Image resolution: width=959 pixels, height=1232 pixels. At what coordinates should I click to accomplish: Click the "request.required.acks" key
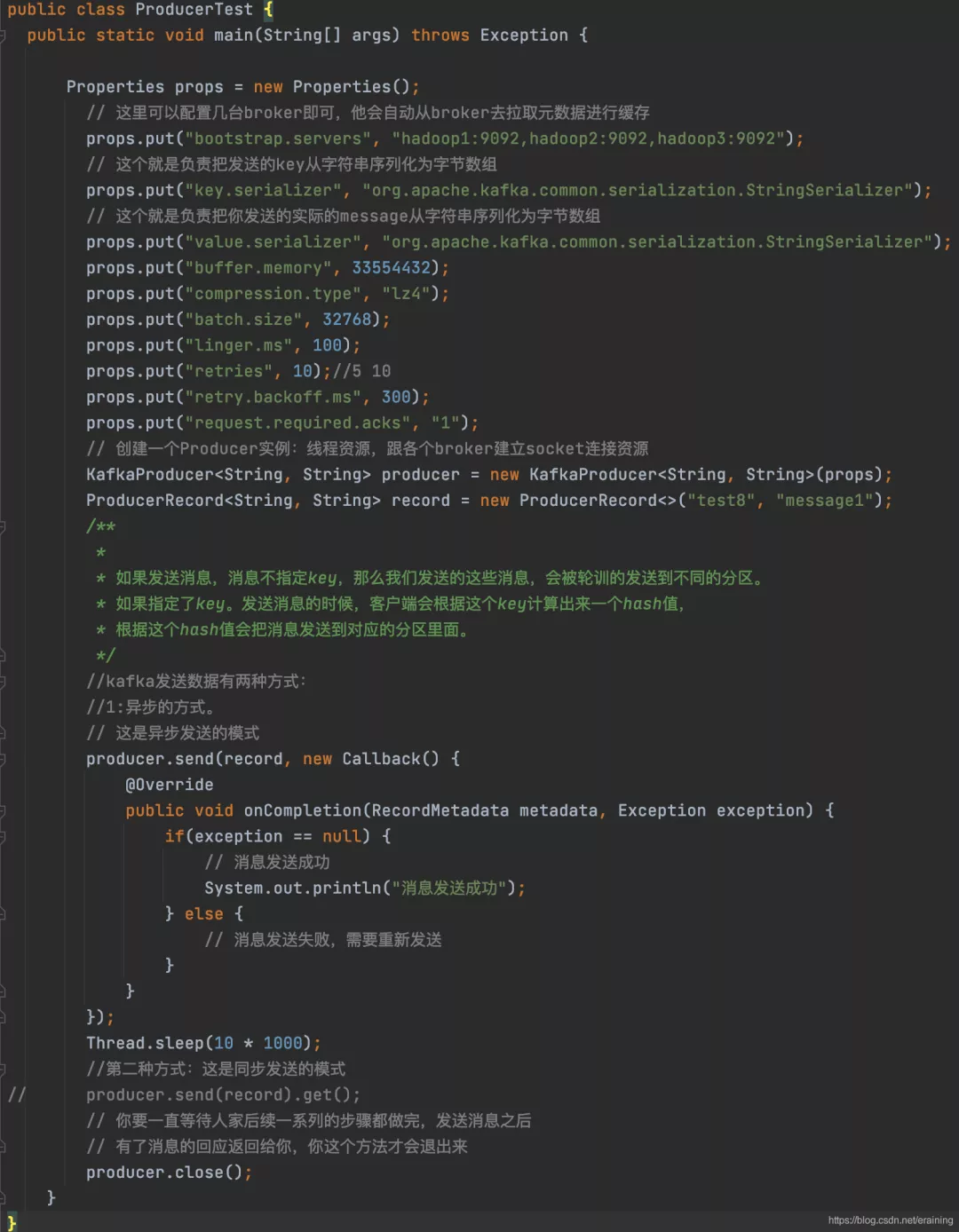point(298,423)
